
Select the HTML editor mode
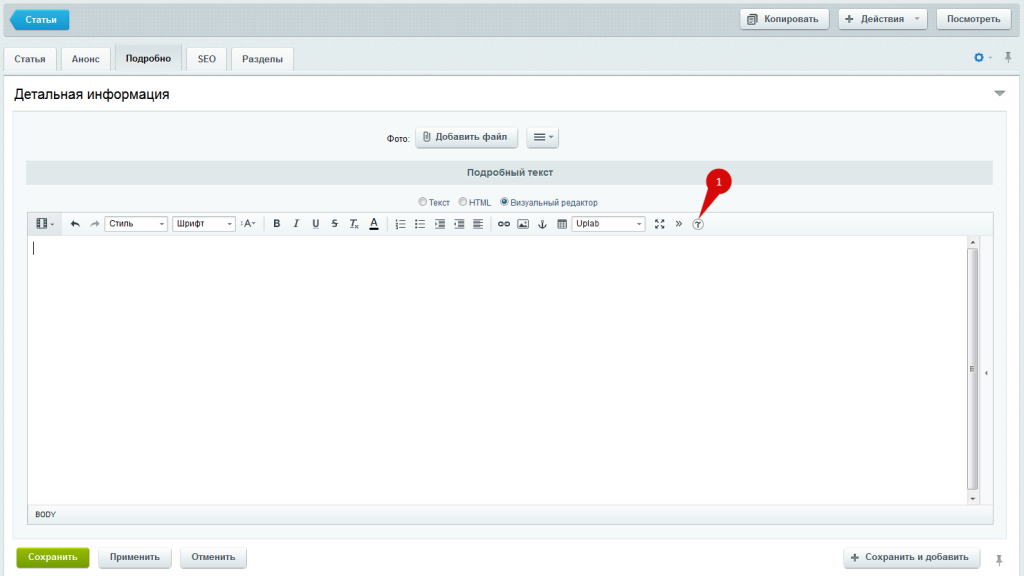[463, 202]
